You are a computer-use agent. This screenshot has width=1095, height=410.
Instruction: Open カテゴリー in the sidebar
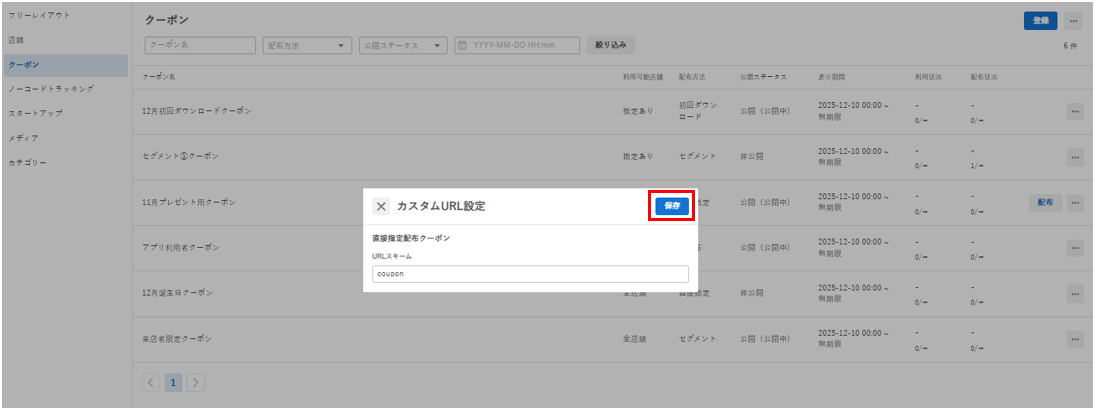tap(28, 162)
